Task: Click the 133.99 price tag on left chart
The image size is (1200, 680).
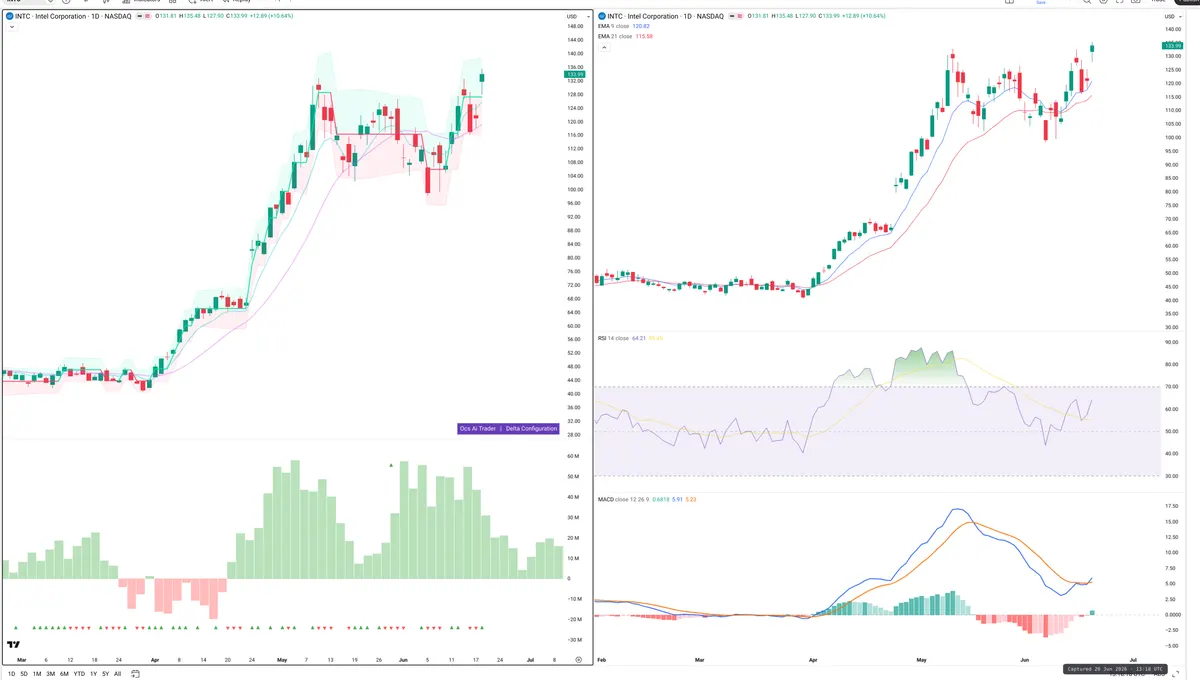Action: (x=575, y=74)
